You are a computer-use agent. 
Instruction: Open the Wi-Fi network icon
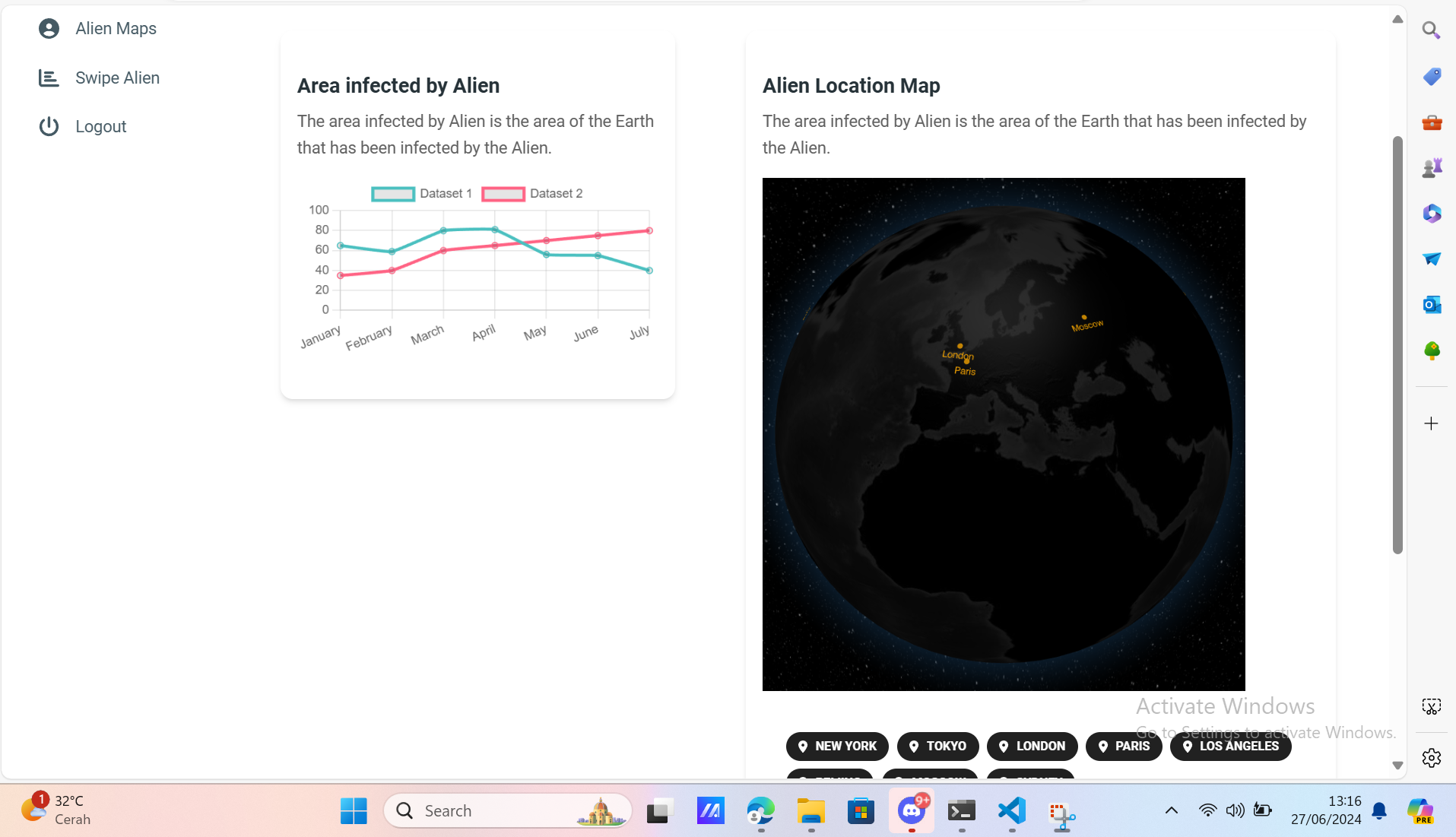[x=1207, y=810]
